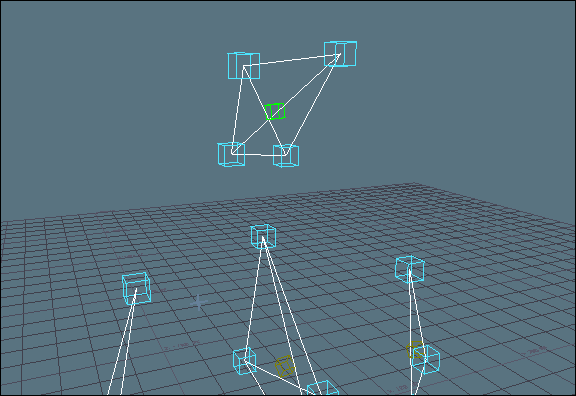The image size is (576, 396).
Task: Click olive cube overlapping right spire
Action: pos(414,349)
